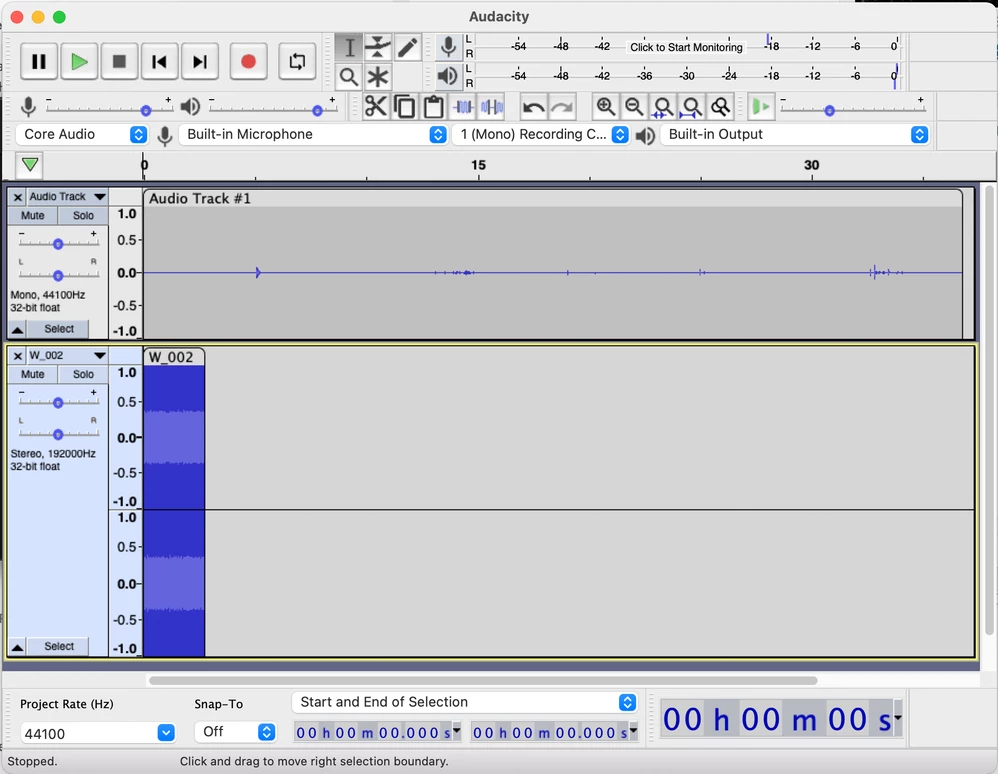Click the Pause button
The image size is (998, 774).
click(39, 62)
